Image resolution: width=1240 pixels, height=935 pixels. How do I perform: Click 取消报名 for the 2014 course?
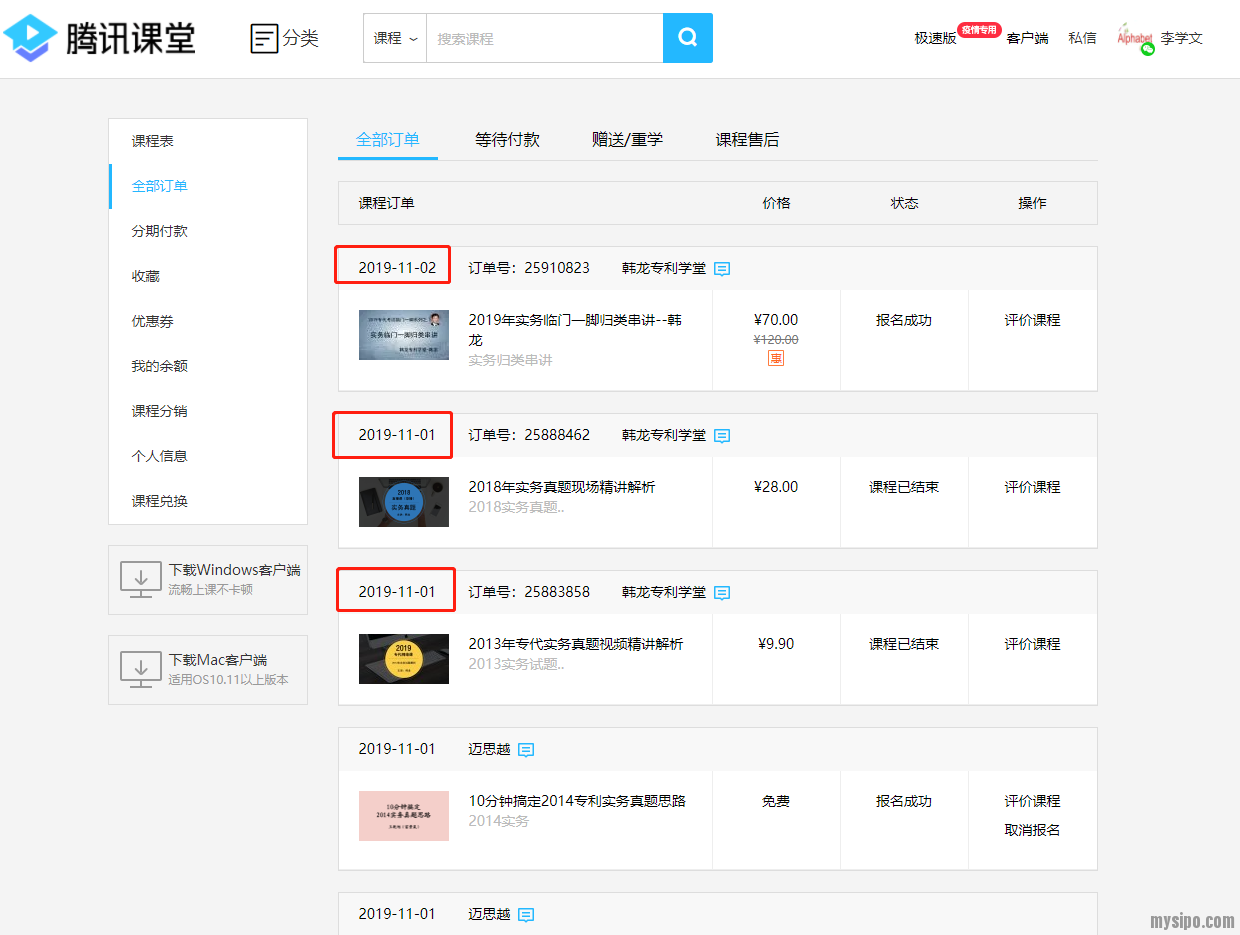coord(1032,830)
